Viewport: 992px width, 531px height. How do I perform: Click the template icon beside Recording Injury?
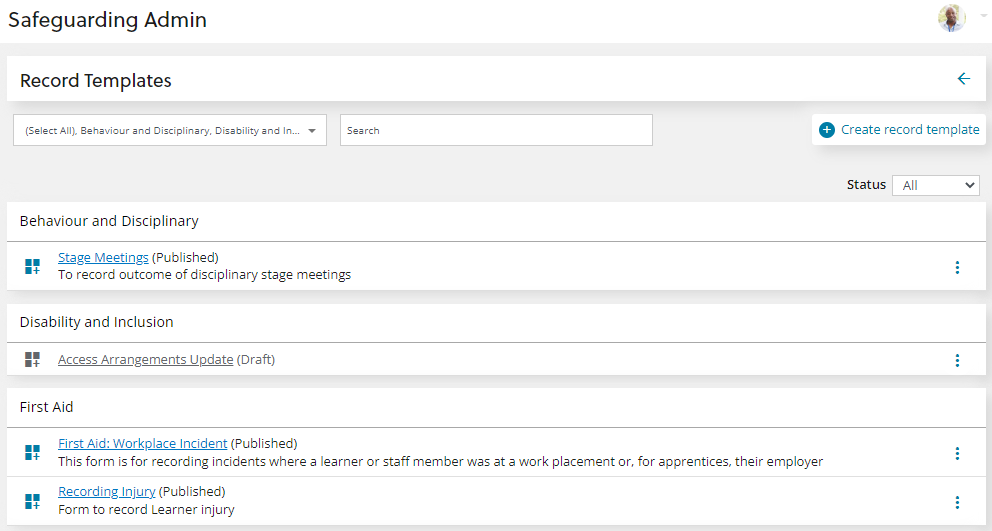pos(32,501)
